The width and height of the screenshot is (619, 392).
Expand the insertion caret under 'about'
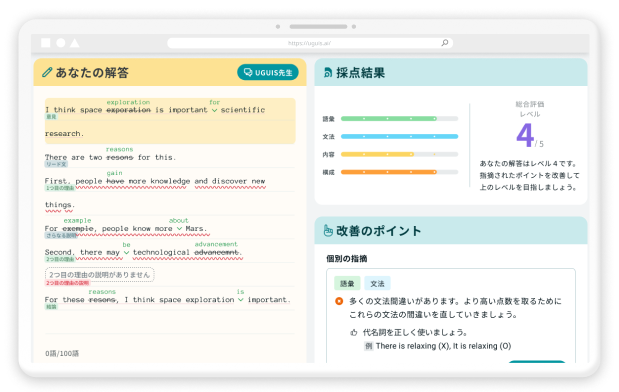click(x=179, y=229)
